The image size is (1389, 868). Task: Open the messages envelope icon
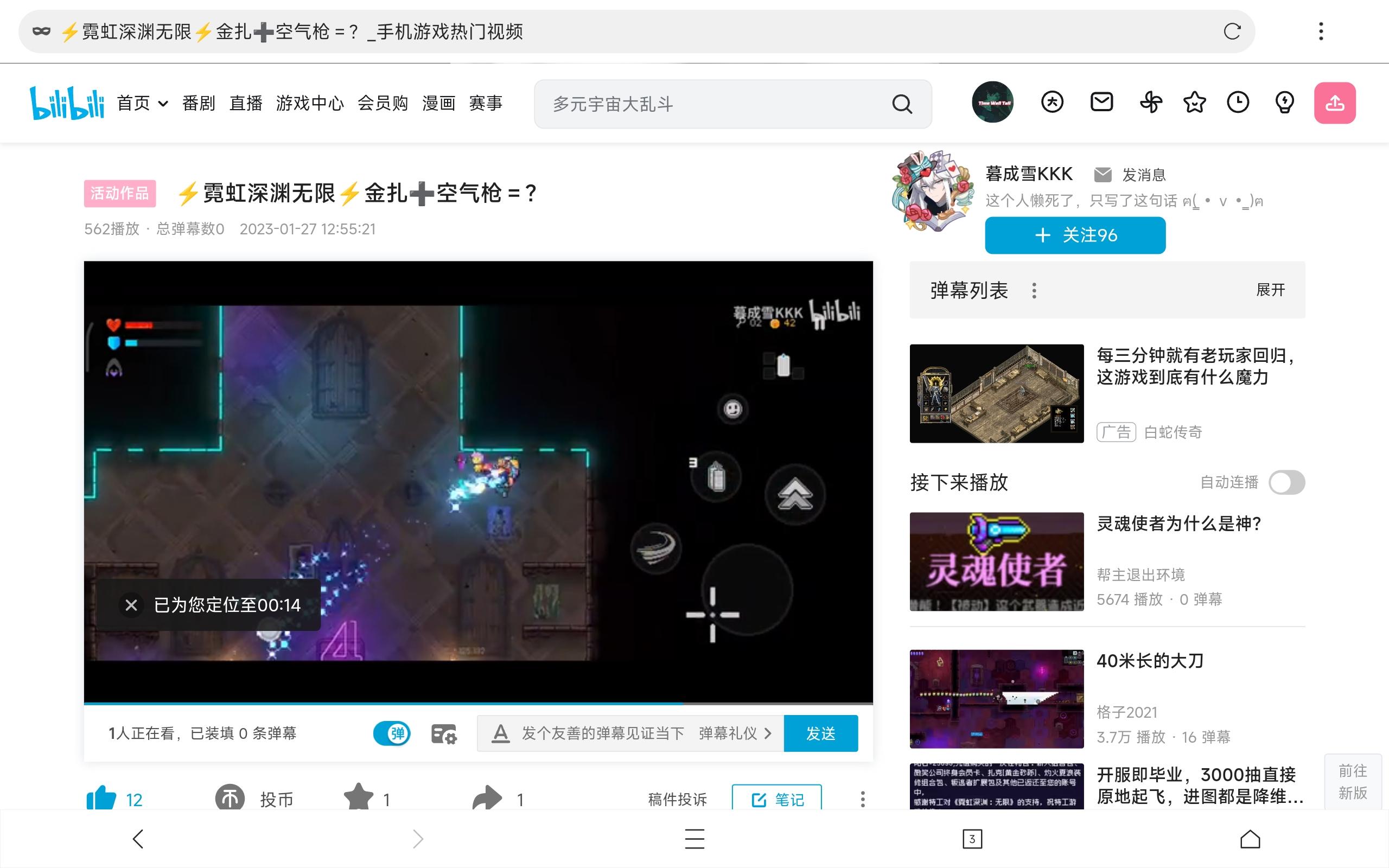[1101, 103]
